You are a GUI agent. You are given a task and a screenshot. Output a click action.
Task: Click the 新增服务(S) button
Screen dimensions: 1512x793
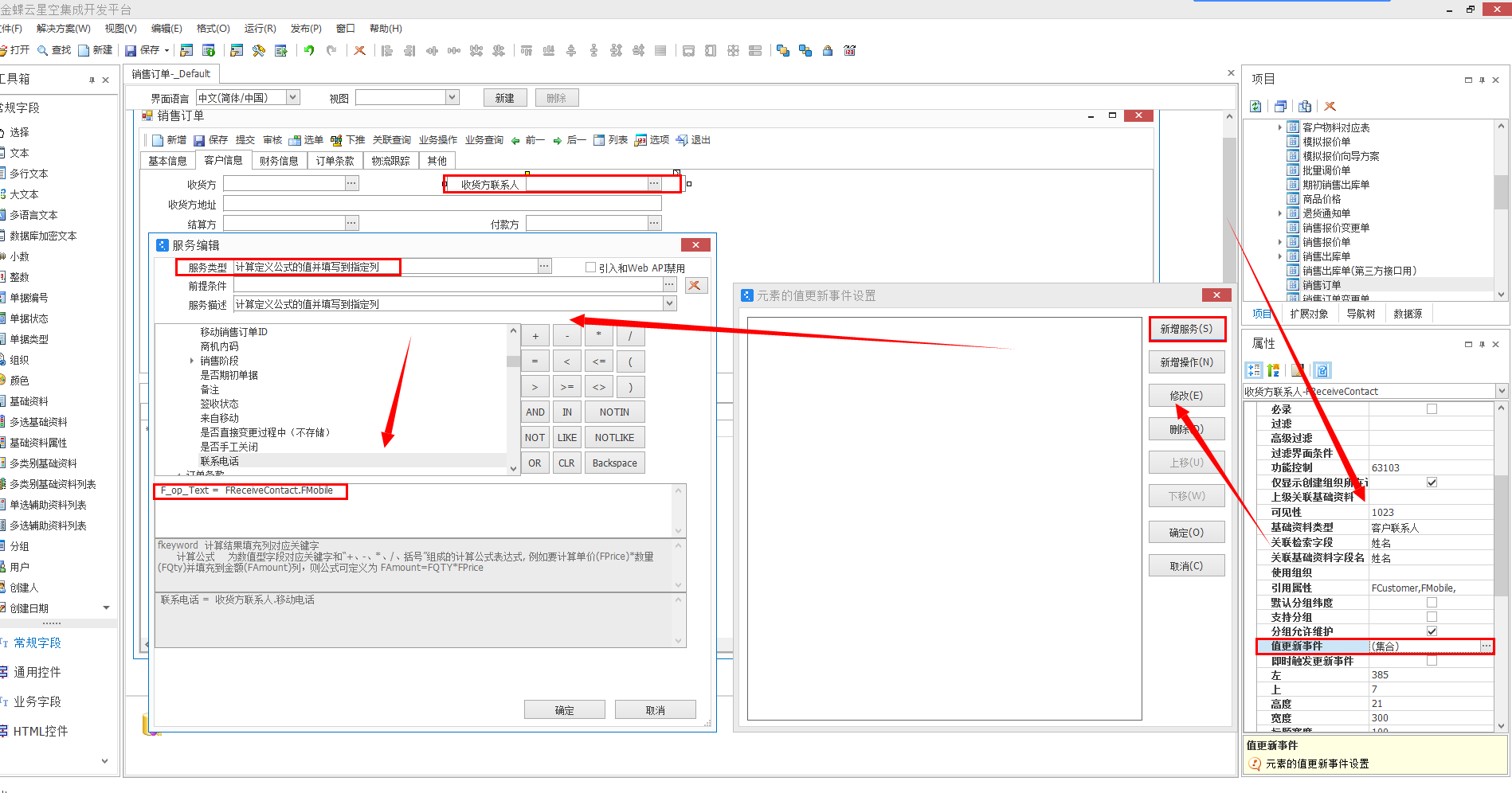pyautogui.click(x=1186, y=329)
